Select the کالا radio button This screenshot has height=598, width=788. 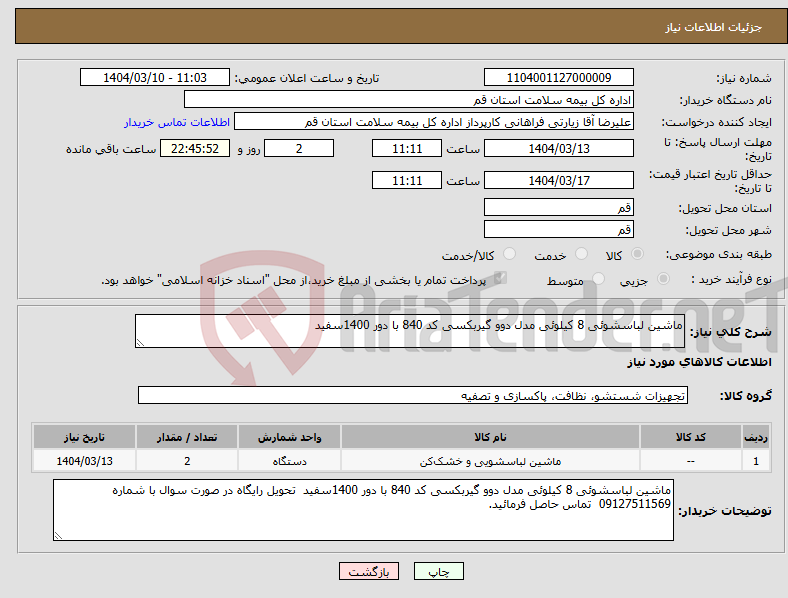tap(637, 254)
